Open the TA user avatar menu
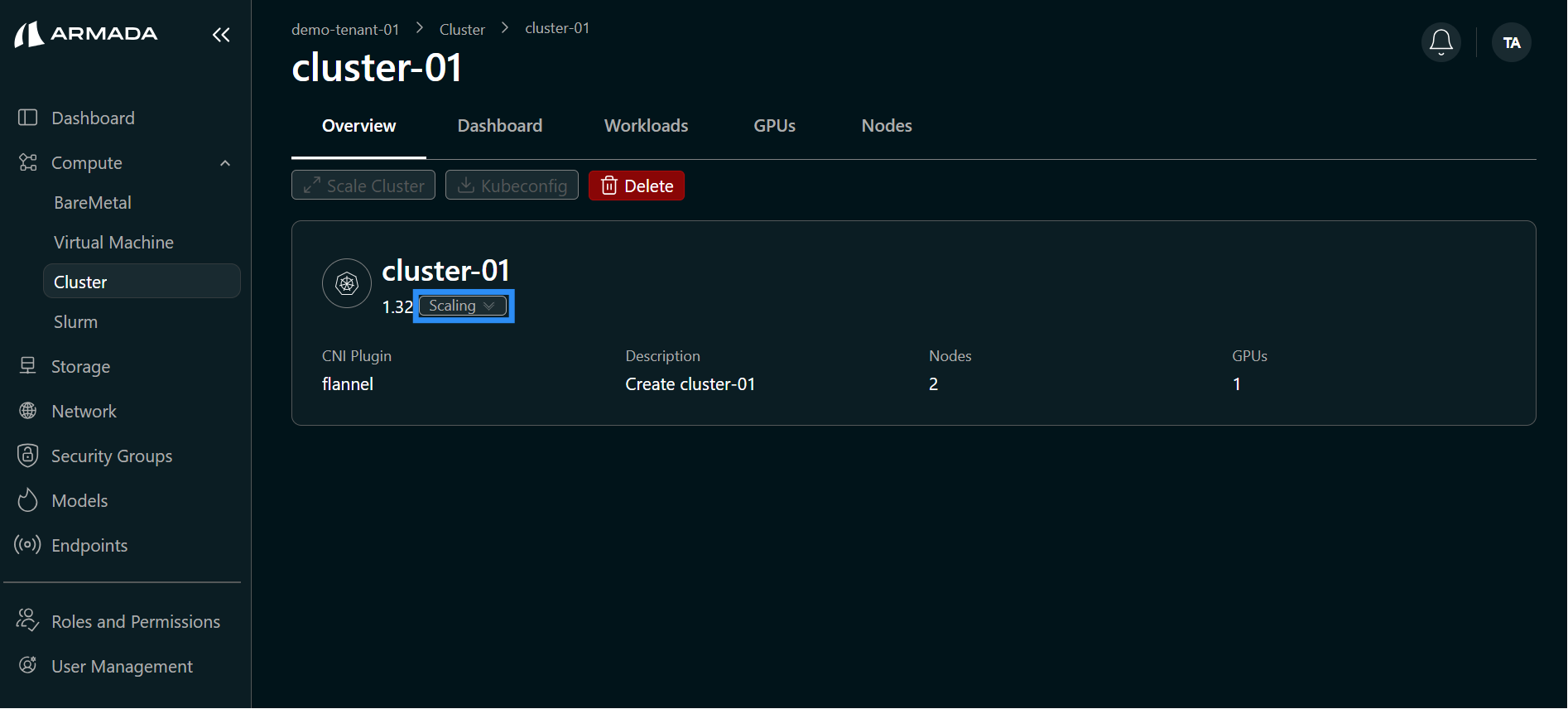 1512,42
